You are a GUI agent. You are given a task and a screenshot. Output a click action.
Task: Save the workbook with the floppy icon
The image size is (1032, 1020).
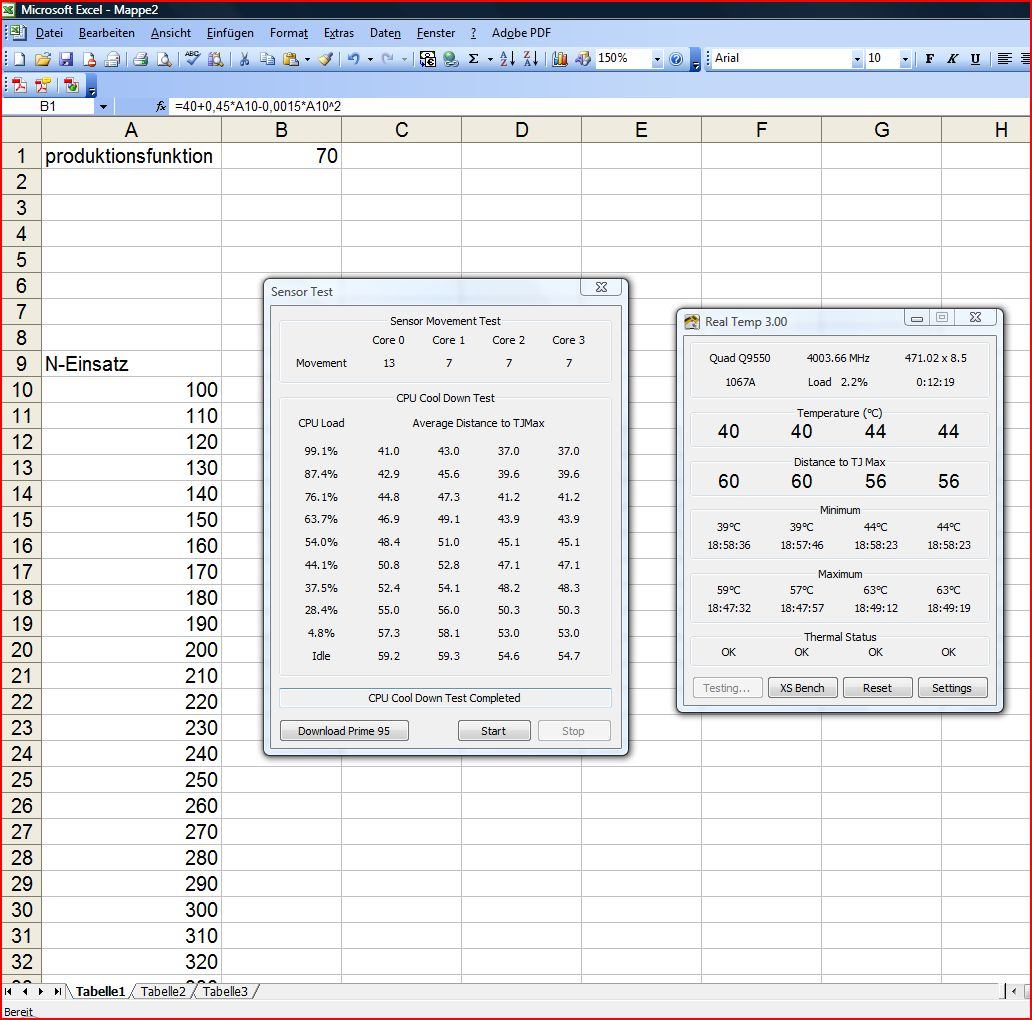pos(66,59)
